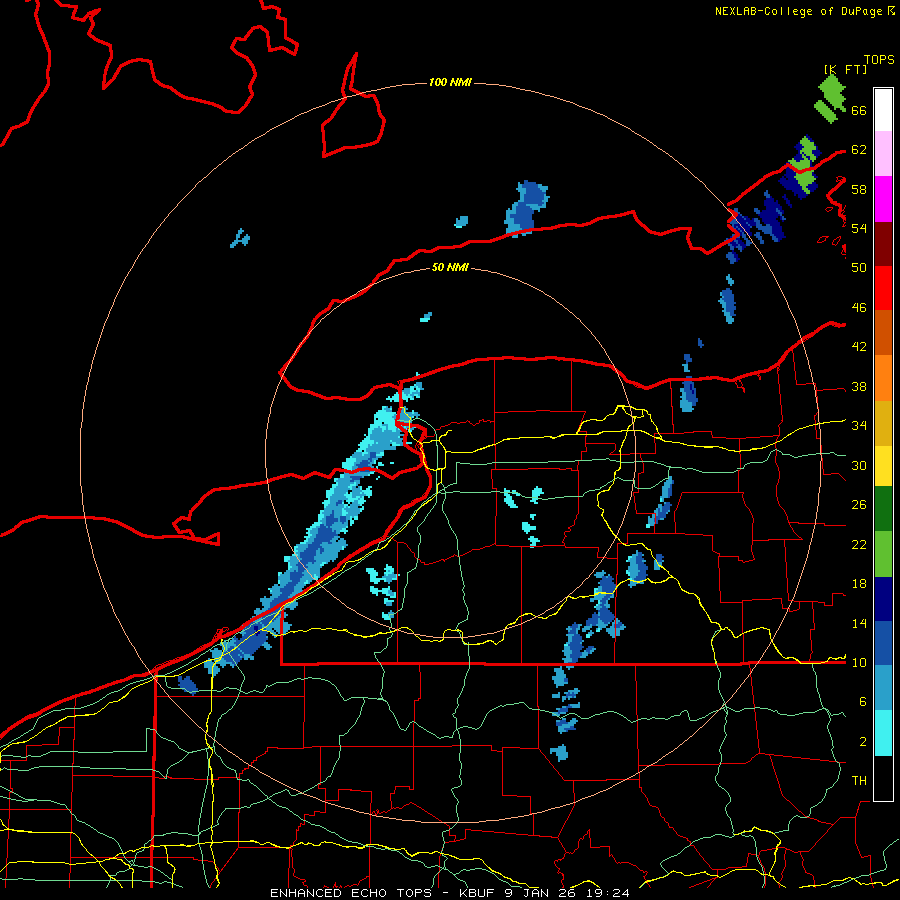This screenshot has height=900, width=900.
Task: Click the 22 value on the legend scale
Action: point(859,545)
